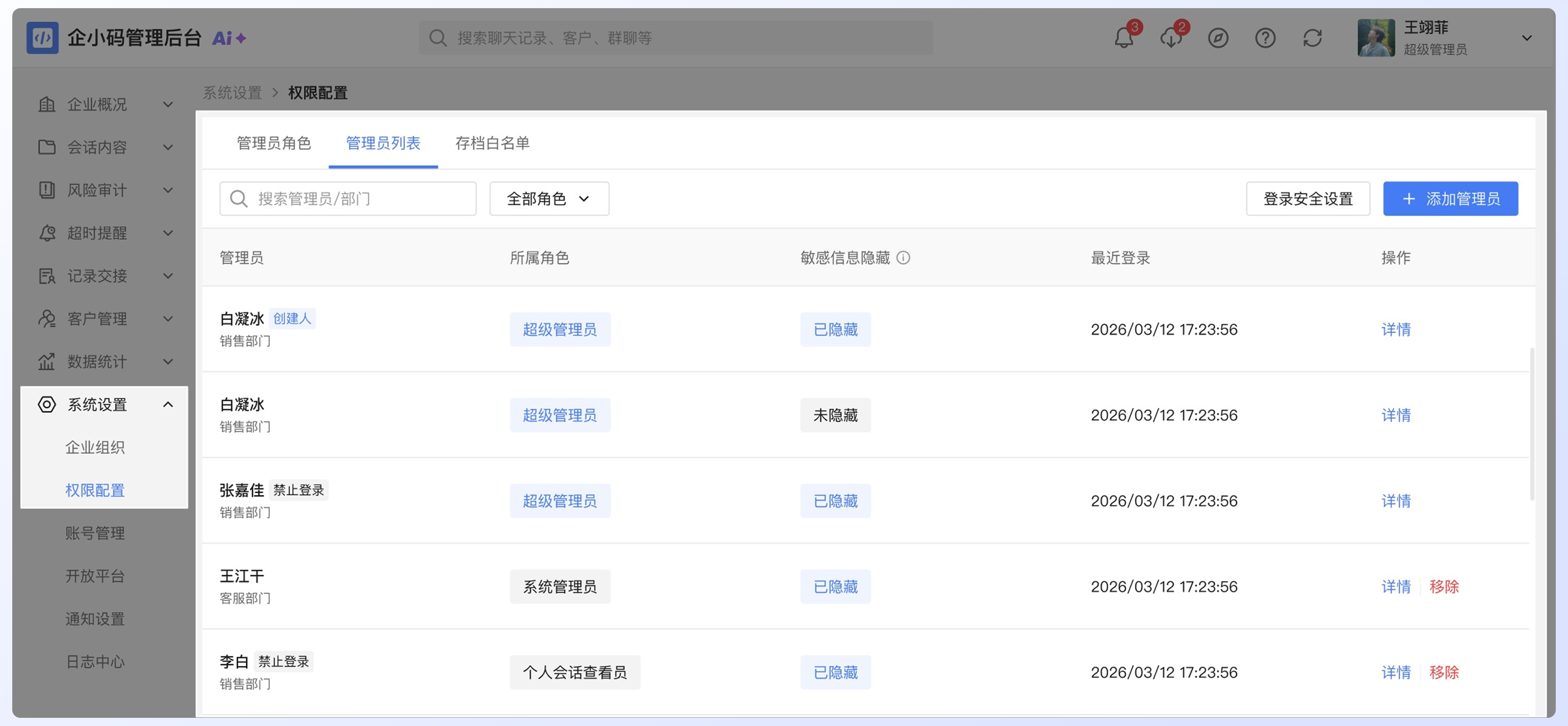The height and width of the screenshot is (726, 1568).
Task: Click the 企小码 logo icon
Action: tap(42, 38)
